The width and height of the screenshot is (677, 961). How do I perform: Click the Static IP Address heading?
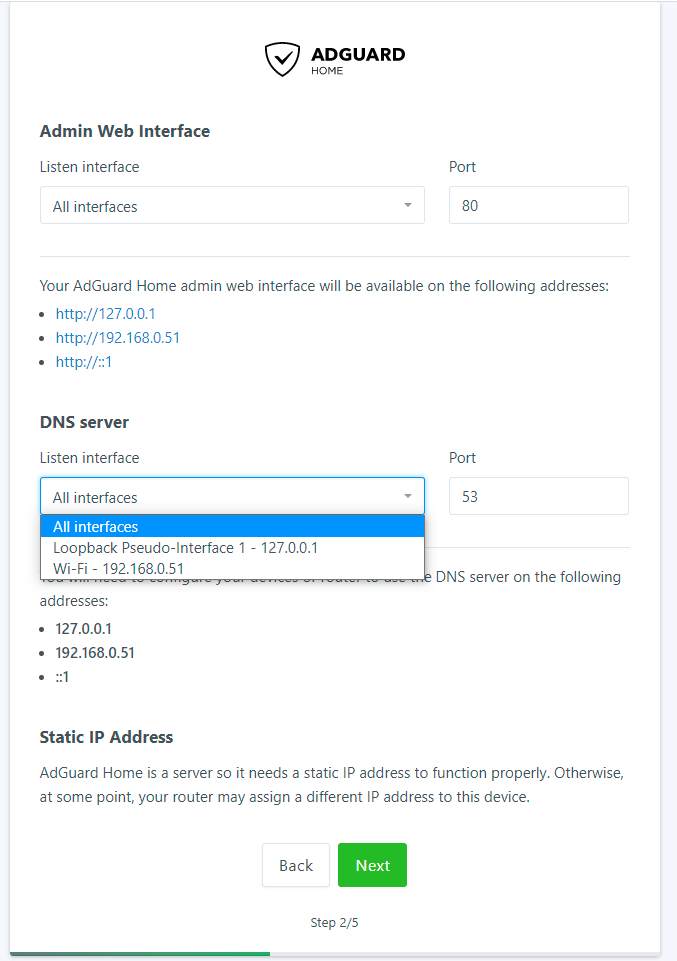click(106, 737)
